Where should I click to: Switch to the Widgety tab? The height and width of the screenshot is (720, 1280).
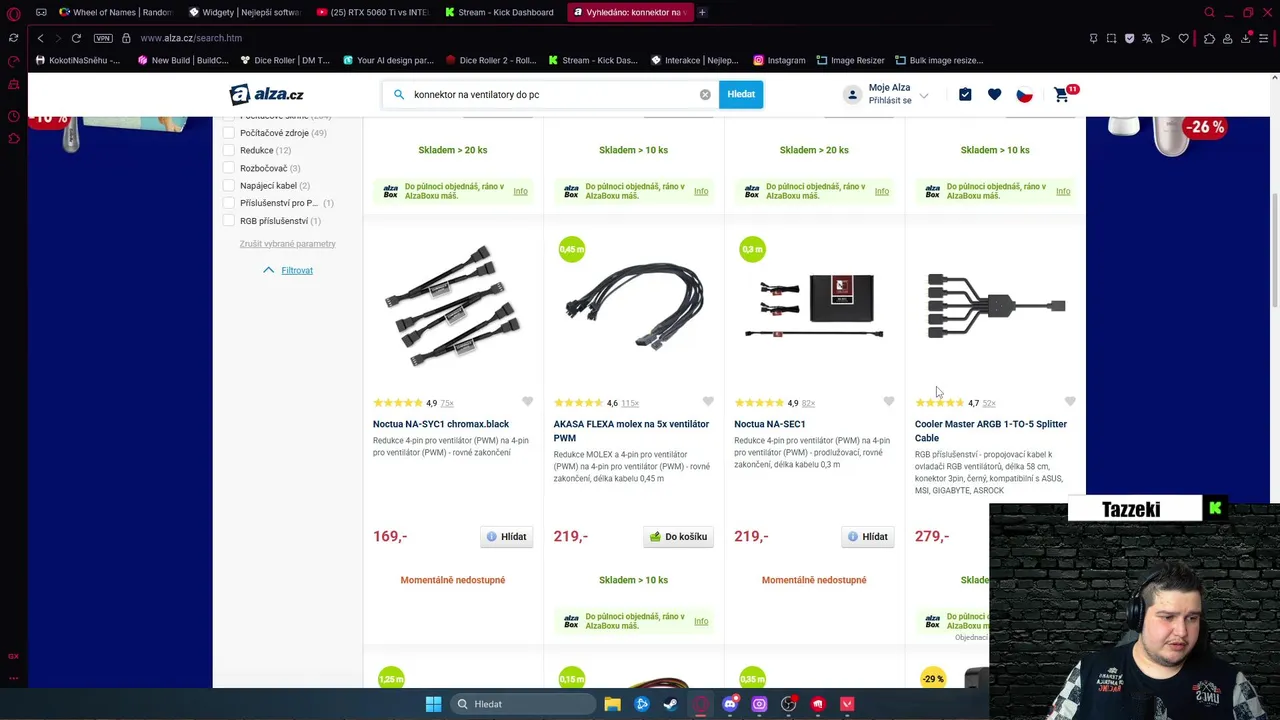[245, 12]
